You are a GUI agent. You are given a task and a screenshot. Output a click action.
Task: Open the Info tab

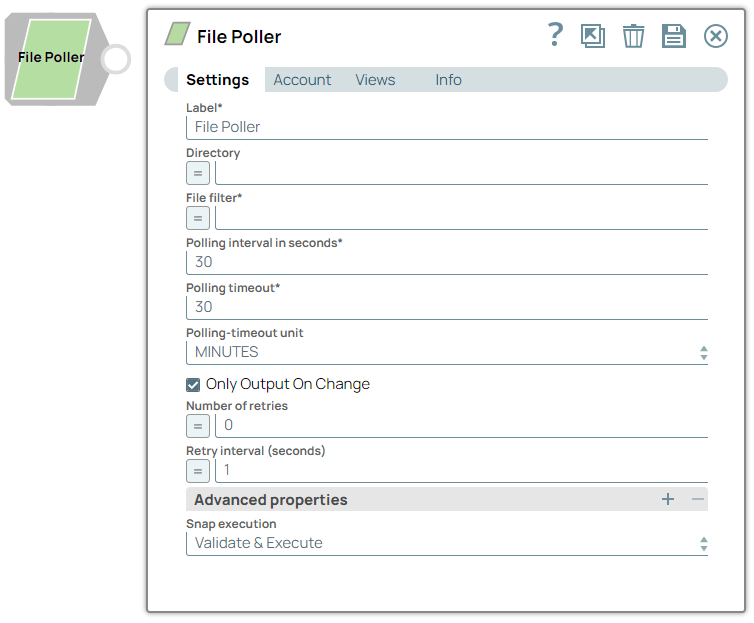coord(448,80)
